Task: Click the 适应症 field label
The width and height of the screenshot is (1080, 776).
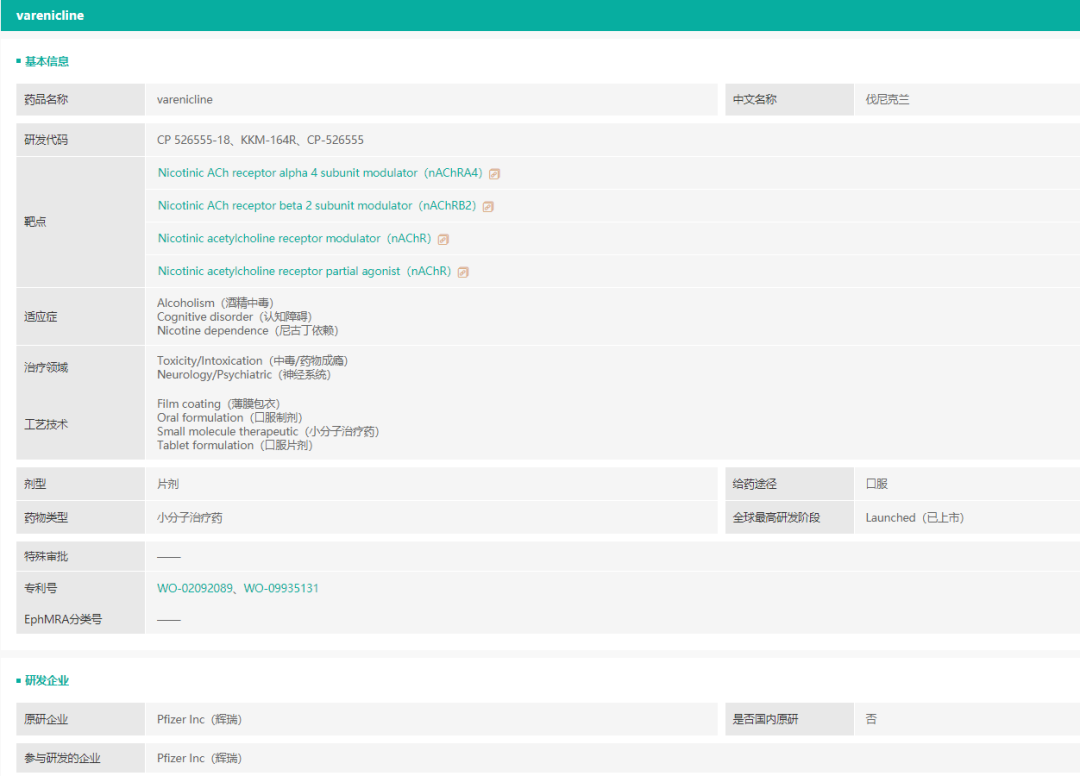Action: 41,317
